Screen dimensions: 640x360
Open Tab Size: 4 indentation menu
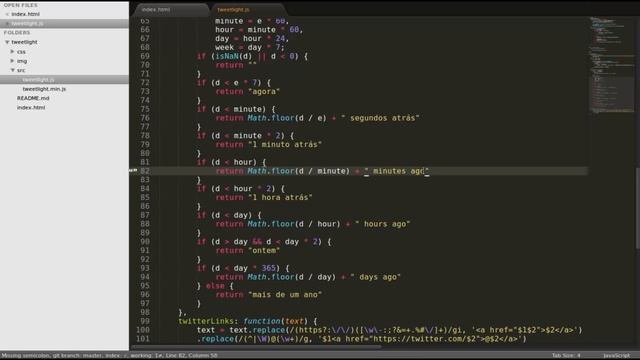(x=566, y=356)
